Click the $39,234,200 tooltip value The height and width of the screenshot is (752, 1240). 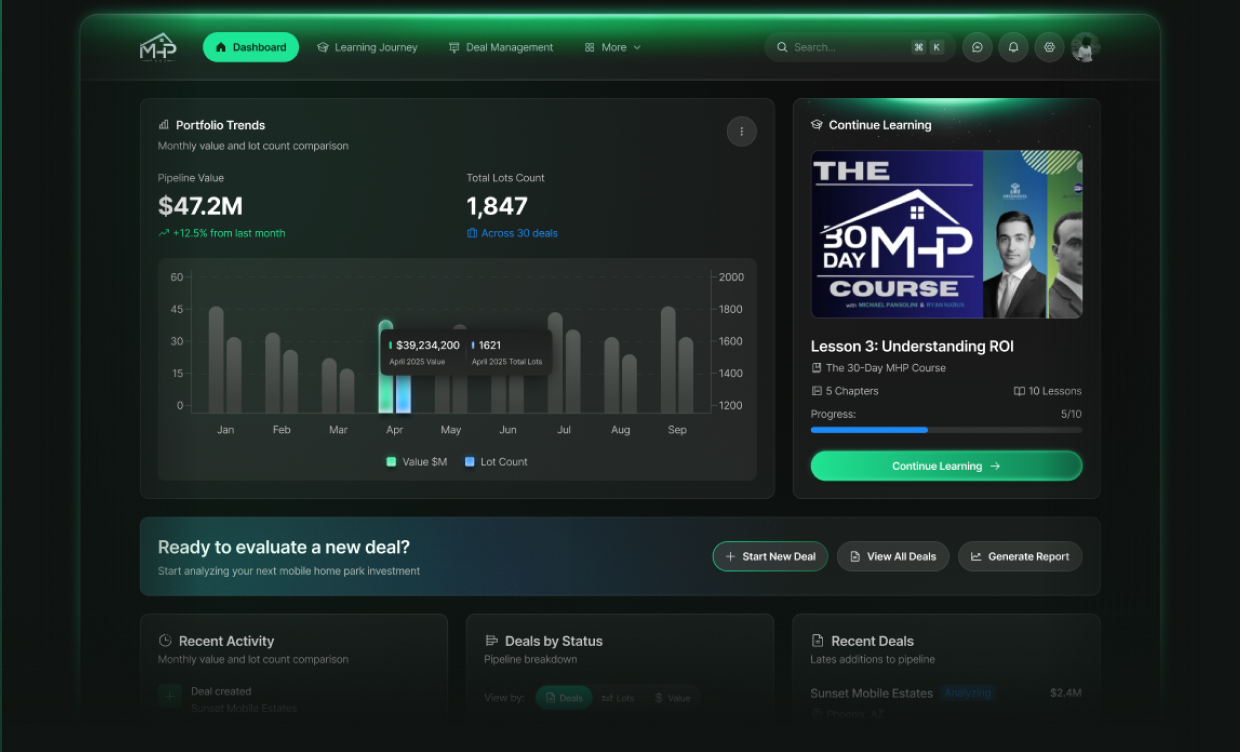[428, 345]
